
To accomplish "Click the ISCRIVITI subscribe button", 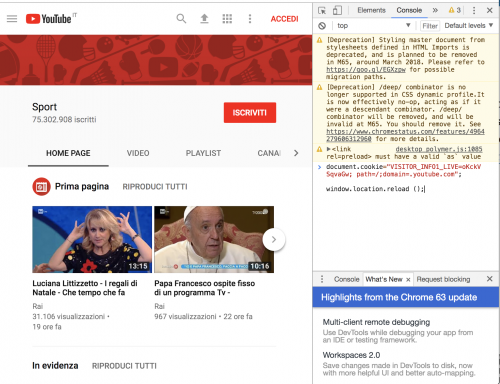I will point(250,113).
